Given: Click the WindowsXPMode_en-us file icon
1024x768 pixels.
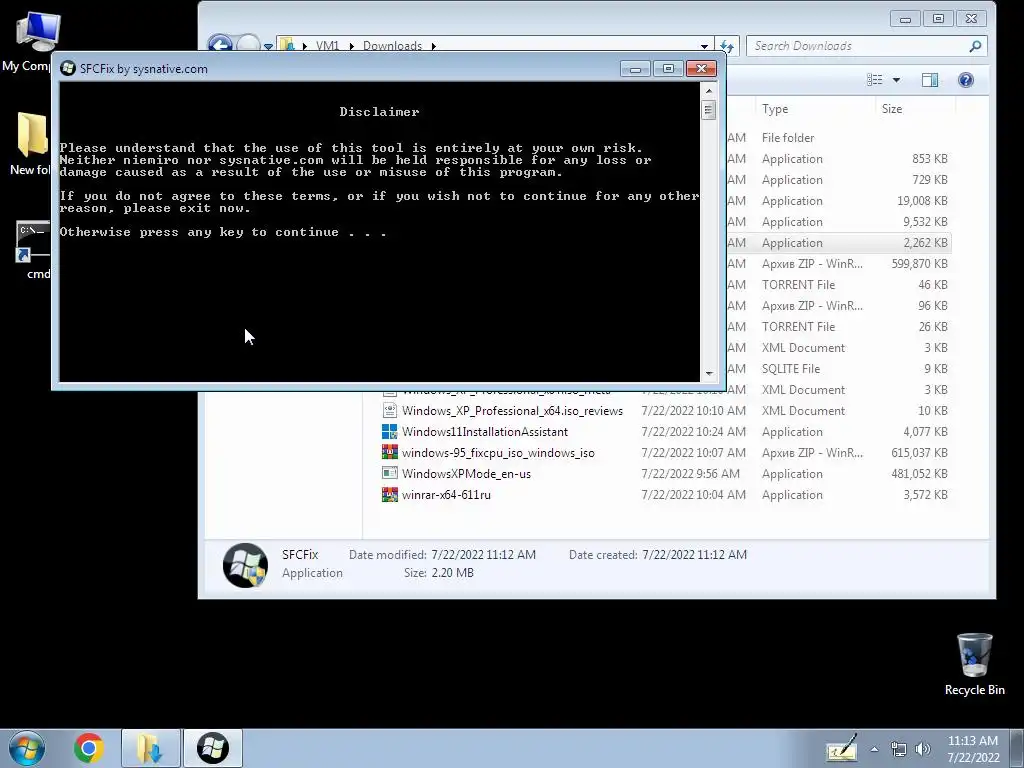Looking at the screenshot, I should click(x=389, y=473).
